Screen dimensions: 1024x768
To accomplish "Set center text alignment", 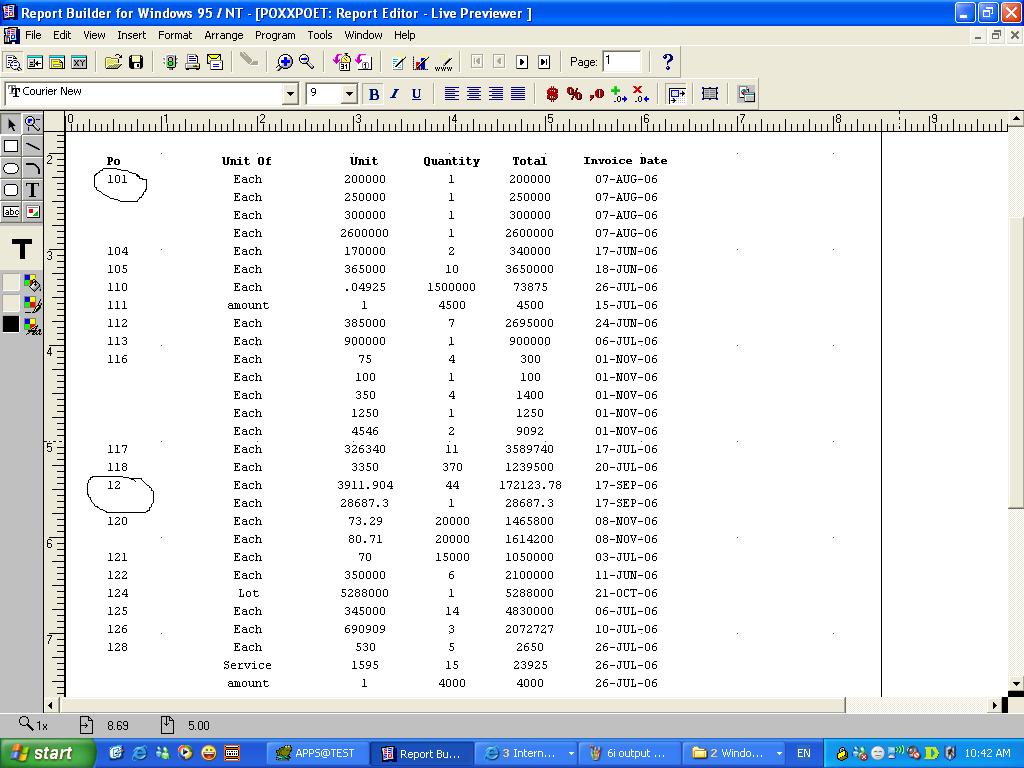I will tap(473, 94).
